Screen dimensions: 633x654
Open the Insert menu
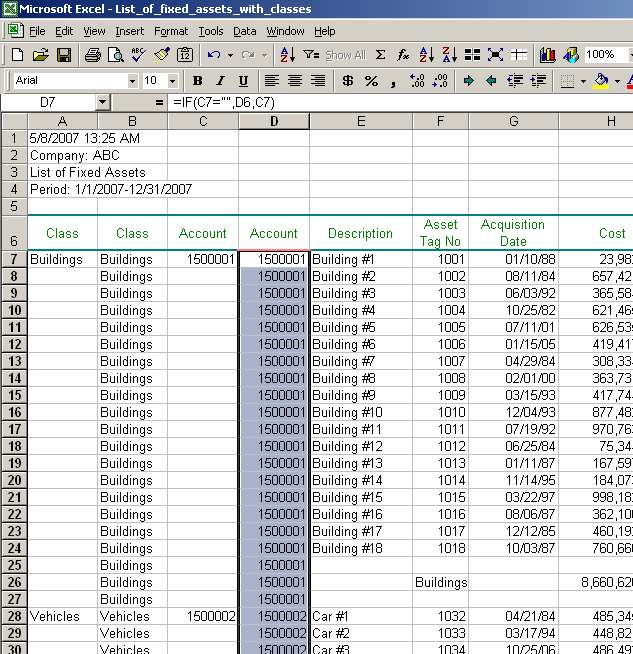[129, 31]
